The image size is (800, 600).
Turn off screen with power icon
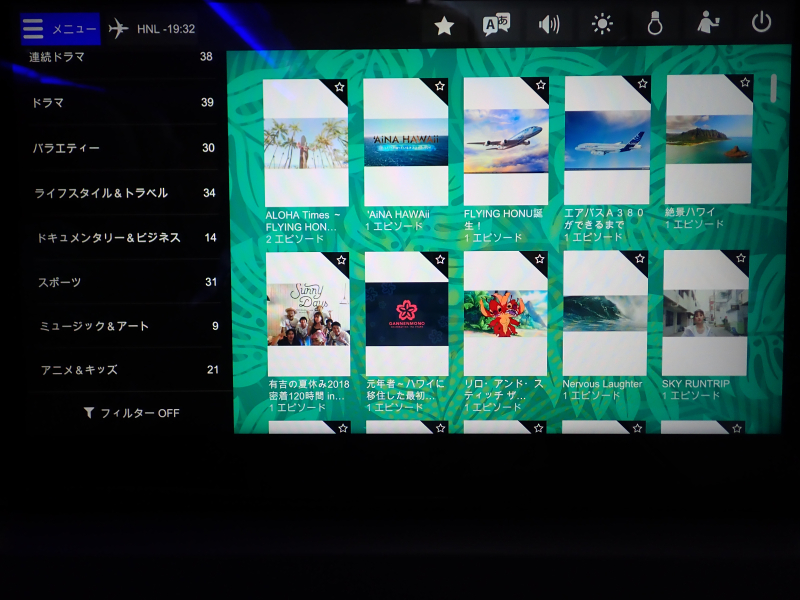pos(761,22)
